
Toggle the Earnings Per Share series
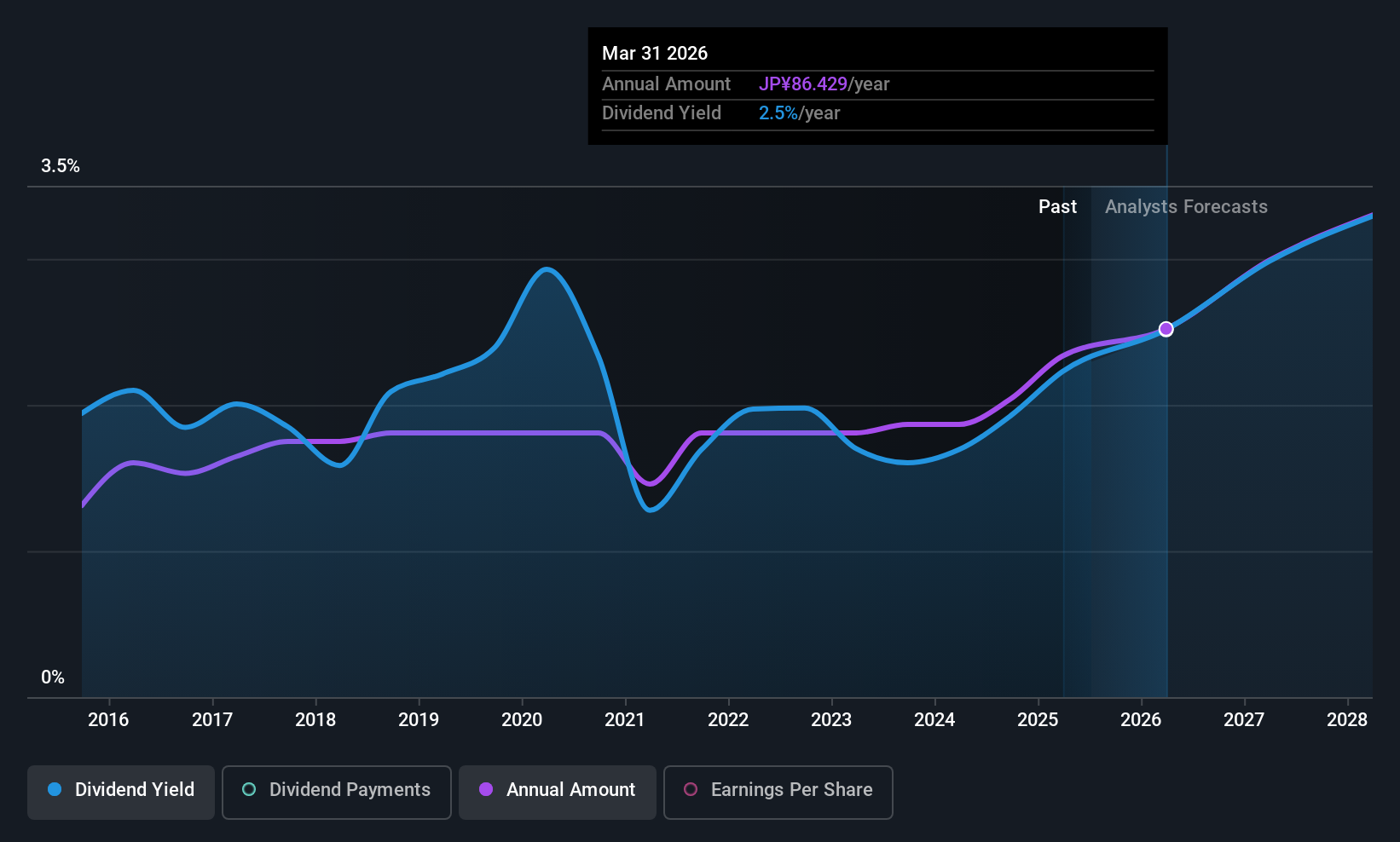pos(778,792)
